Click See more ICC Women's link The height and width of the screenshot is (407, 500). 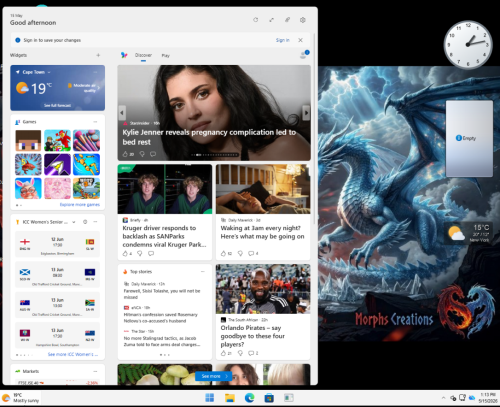[x=73, y=354]
